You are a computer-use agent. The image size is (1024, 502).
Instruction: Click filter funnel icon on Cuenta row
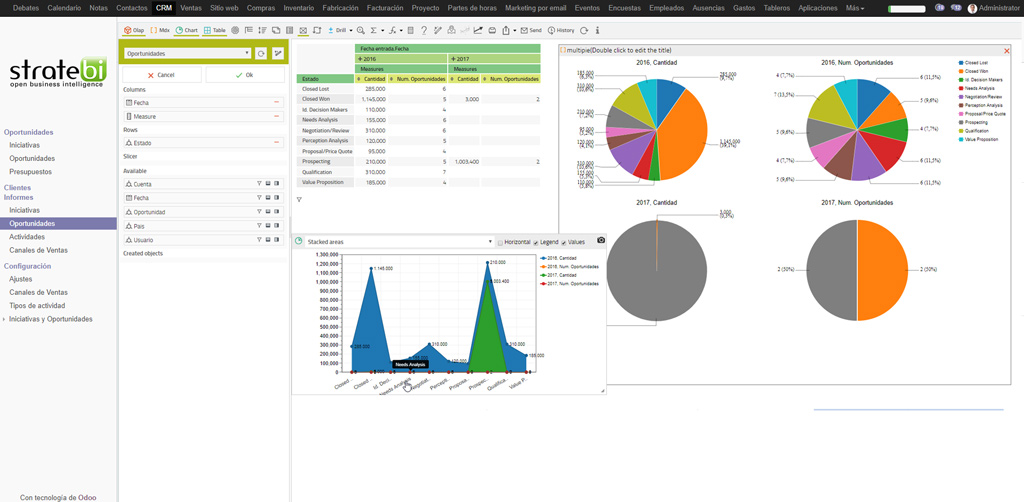pyautogui.click(x=258, y=184)
